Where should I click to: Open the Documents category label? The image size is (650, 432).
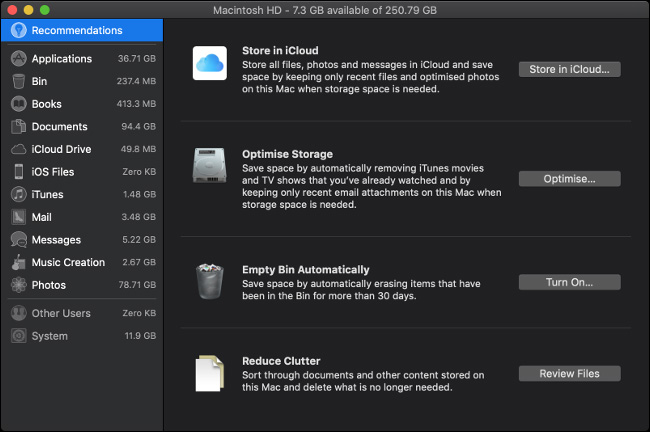click(x=60, y=126)
